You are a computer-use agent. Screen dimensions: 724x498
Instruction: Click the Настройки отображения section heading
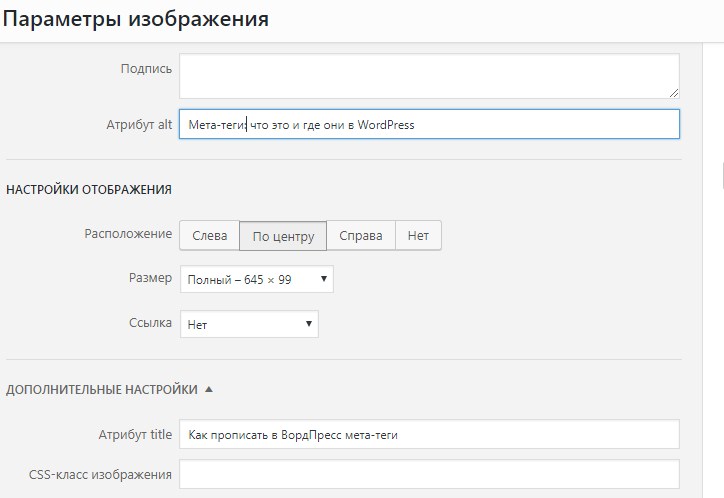click(x=89, y=190)
